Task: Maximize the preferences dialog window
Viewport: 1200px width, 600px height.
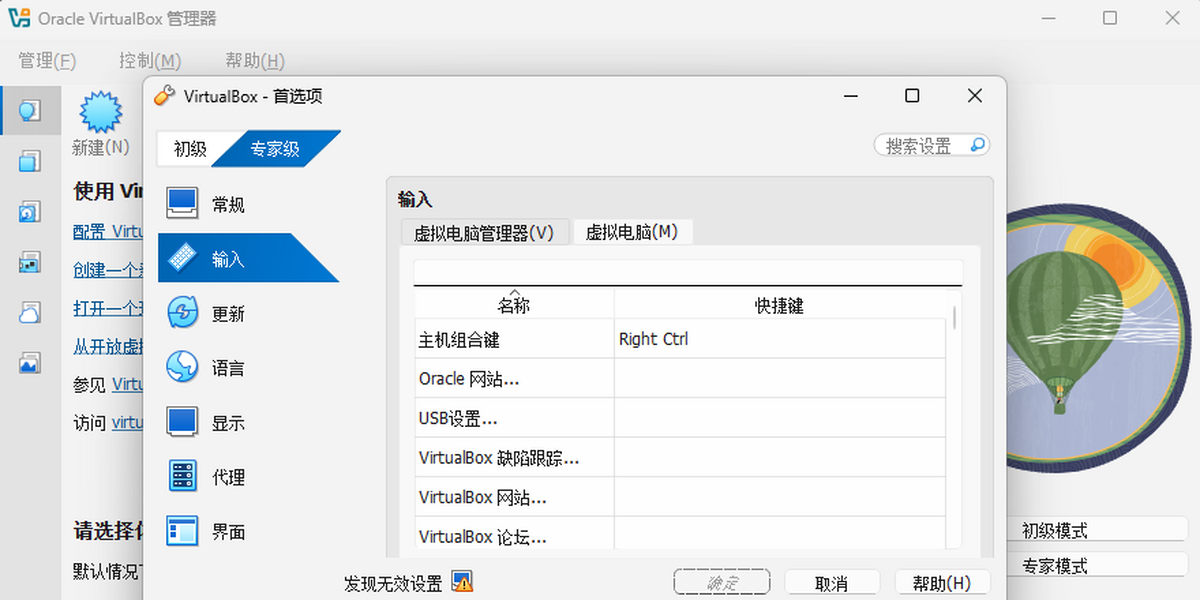Action: (912, 96)
